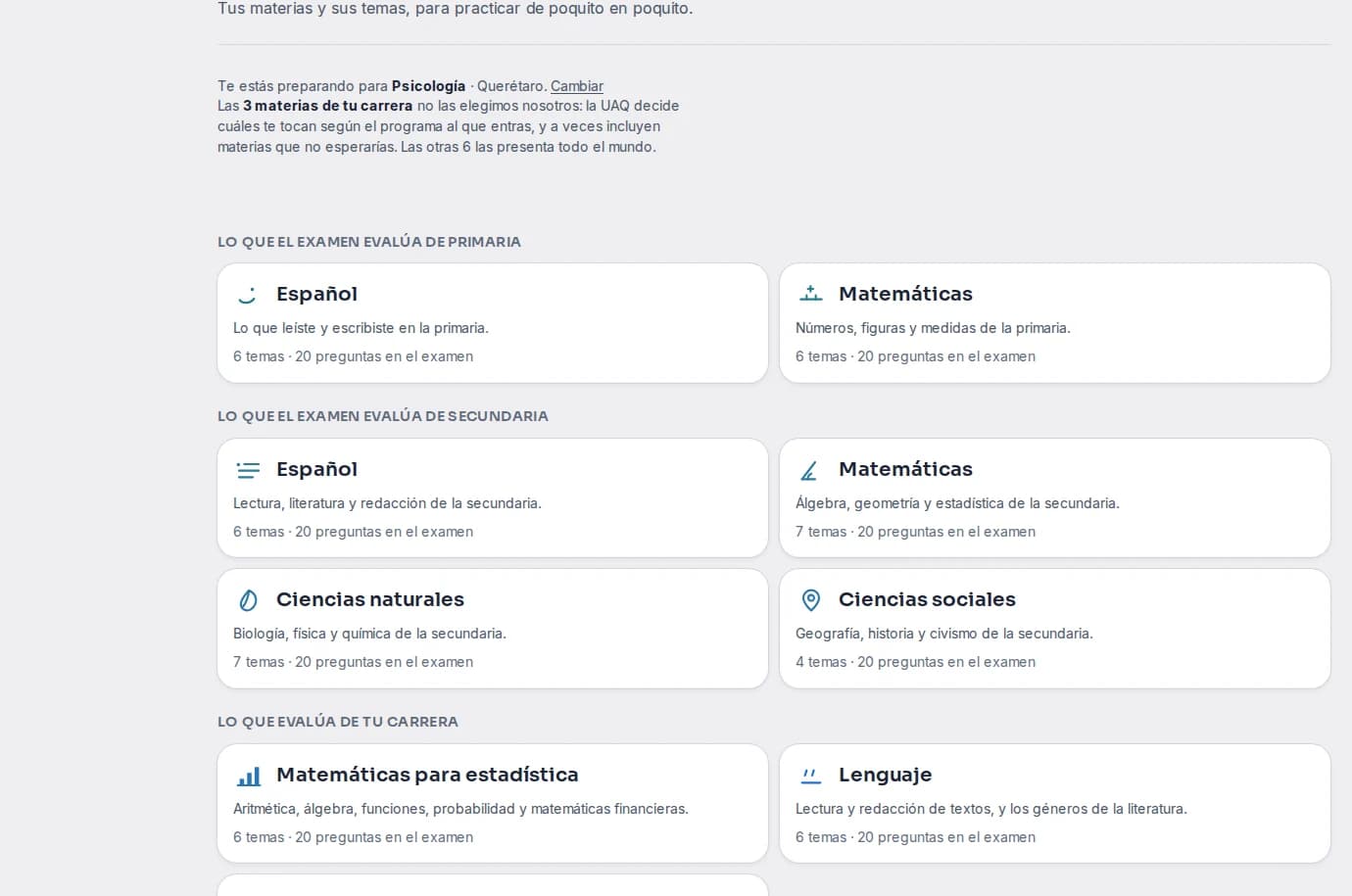Viewport: 1352px width, 896px height.
Task: Click the Español secundaria text-lines icon
Action: point(248,470)
